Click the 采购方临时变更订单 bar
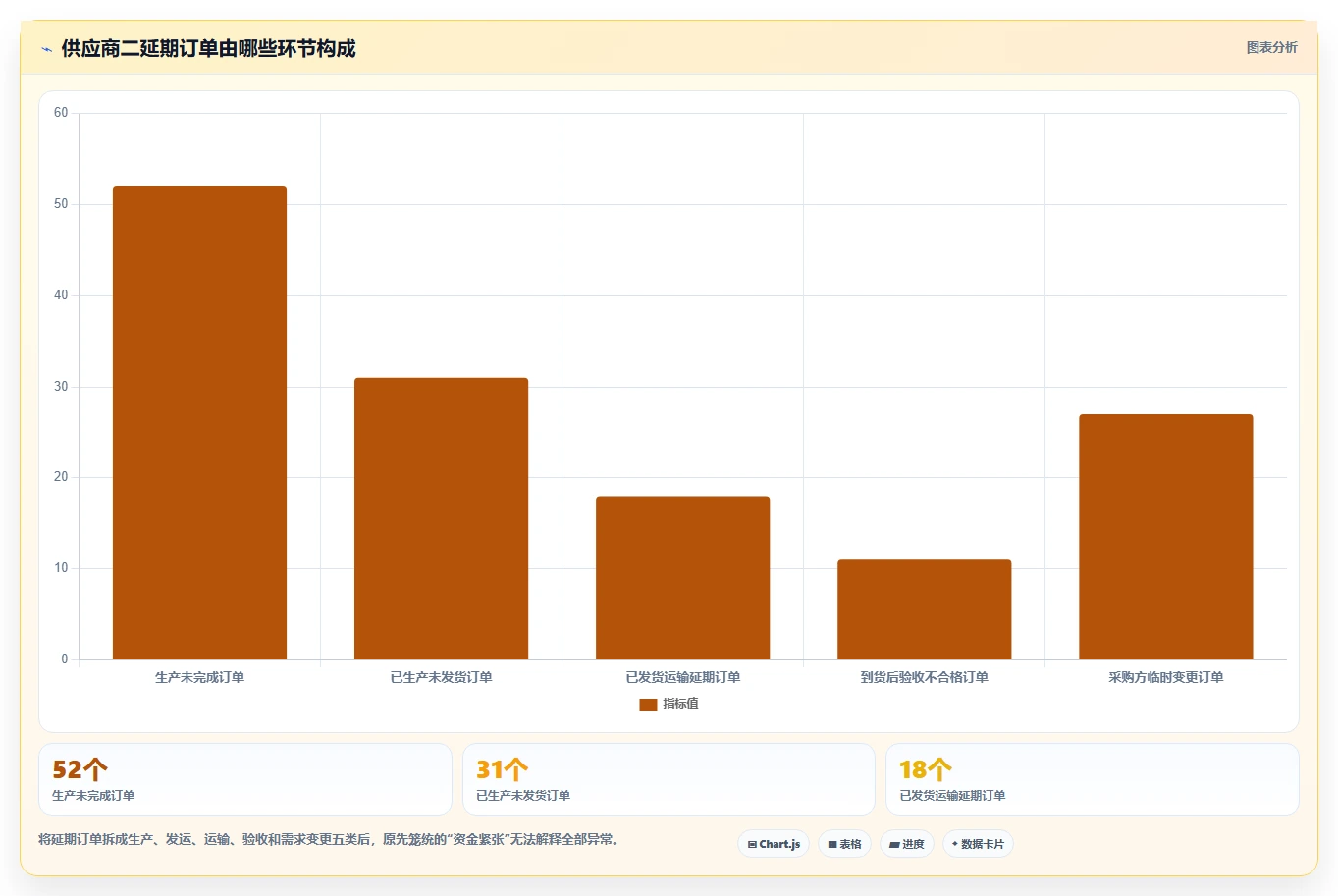Viewport: 1338px width, 896px height. tap(1165, 537)
